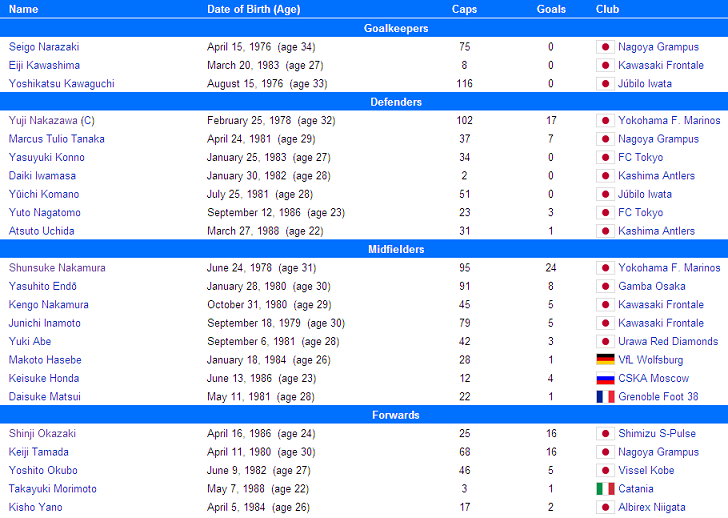Click the Japan flag beside Vissel Kobe
The image size is (728, 518).
pos(605,470)
